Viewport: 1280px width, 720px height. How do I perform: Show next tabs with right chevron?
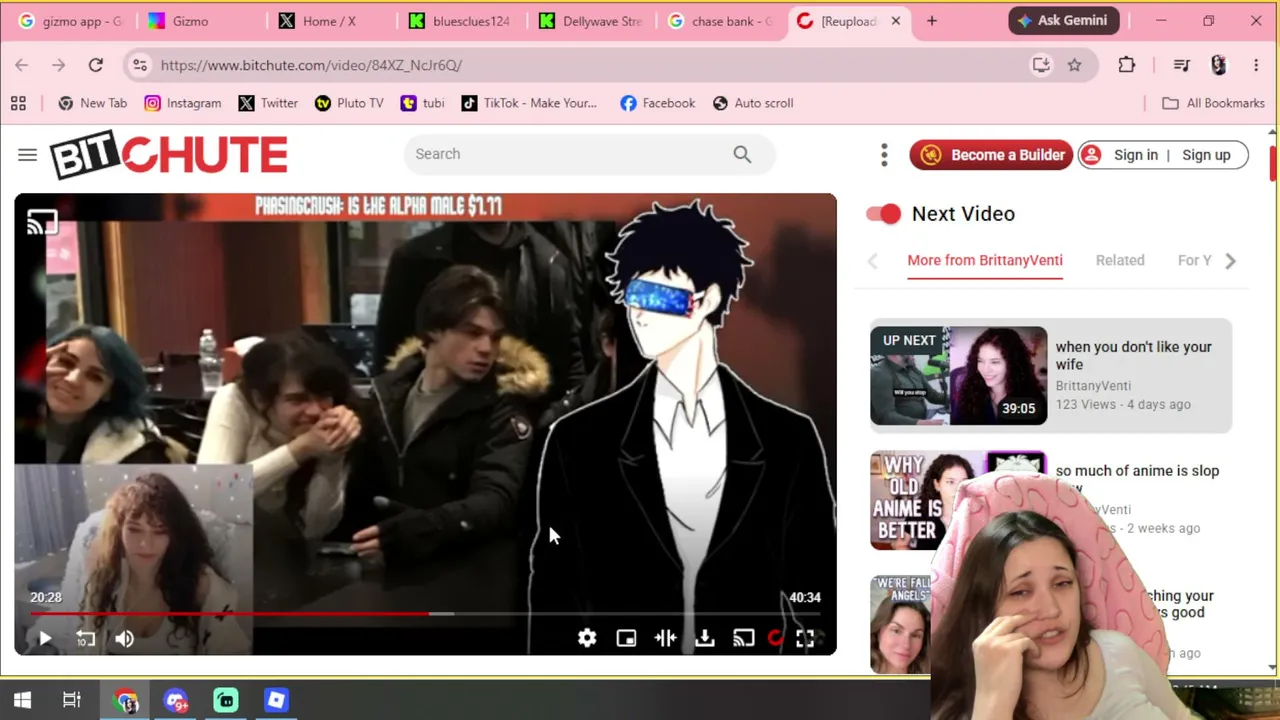tap(1231, 261)
